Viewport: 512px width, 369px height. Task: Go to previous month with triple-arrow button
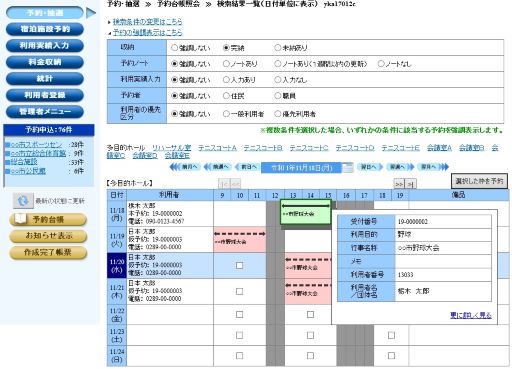185,167
